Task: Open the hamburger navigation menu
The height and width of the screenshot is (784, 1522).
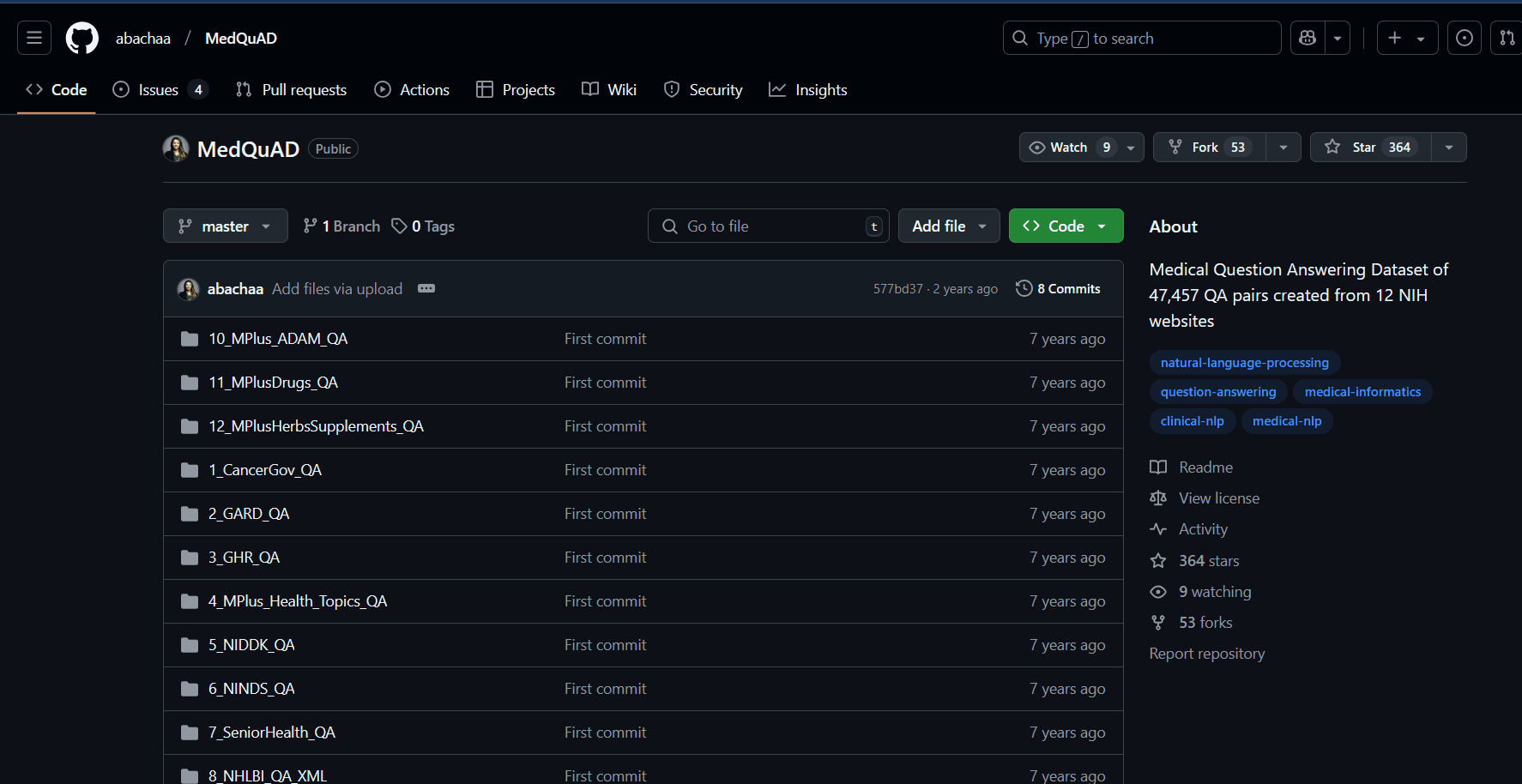Action: tap(34, 38)
